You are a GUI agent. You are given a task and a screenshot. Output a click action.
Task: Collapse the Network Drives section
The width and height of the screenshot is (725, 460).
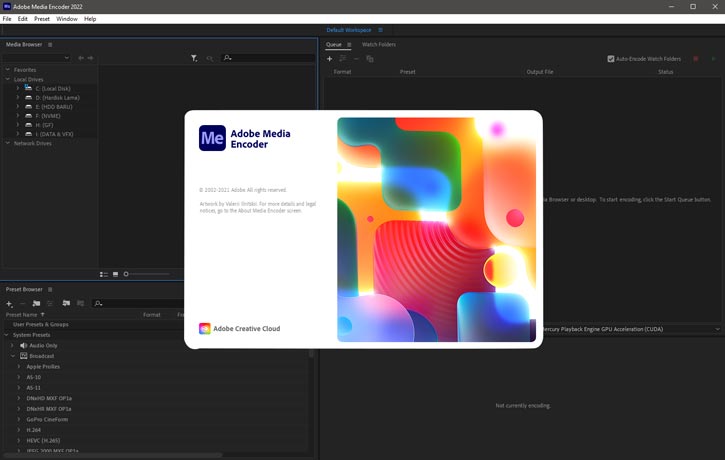click(8, 143)
